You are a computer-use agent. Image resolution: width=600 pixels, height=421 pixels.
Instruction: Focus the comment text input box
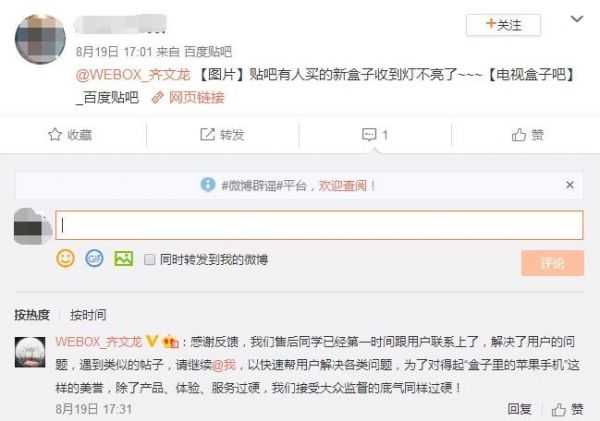319,225
